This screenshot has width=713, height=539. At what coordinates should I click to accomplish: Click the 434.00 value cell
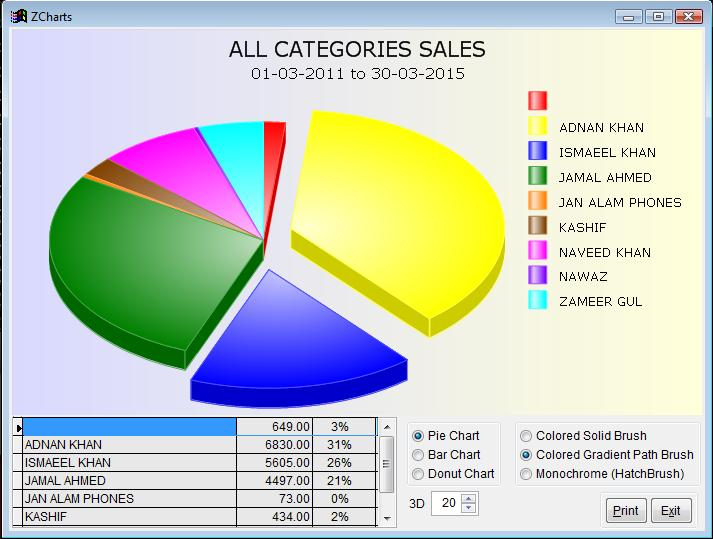275,517
